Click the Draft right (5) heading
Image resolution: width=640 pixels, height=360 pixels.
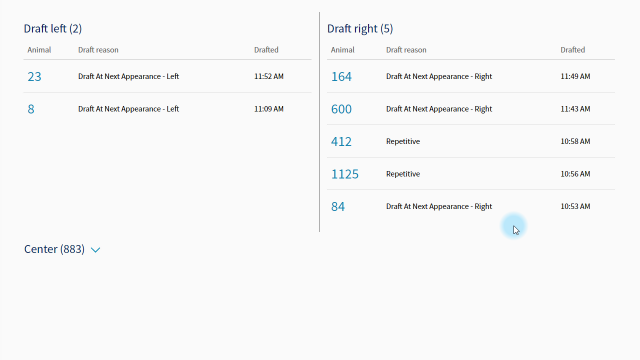pyautogui.click(x=360, y=29)
